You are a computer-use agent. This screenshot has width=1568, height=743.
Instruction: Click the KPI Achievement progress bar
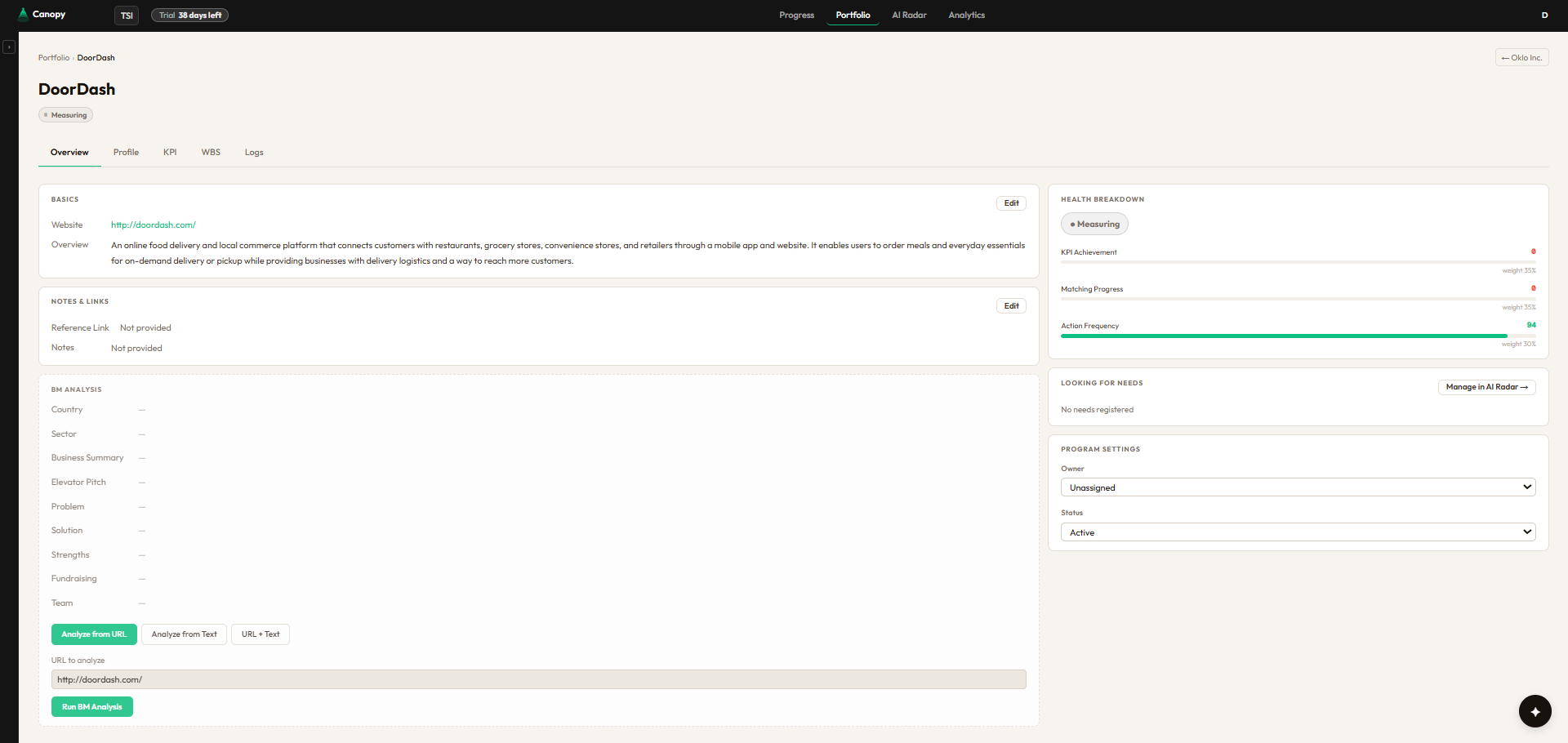(1298, 262)
